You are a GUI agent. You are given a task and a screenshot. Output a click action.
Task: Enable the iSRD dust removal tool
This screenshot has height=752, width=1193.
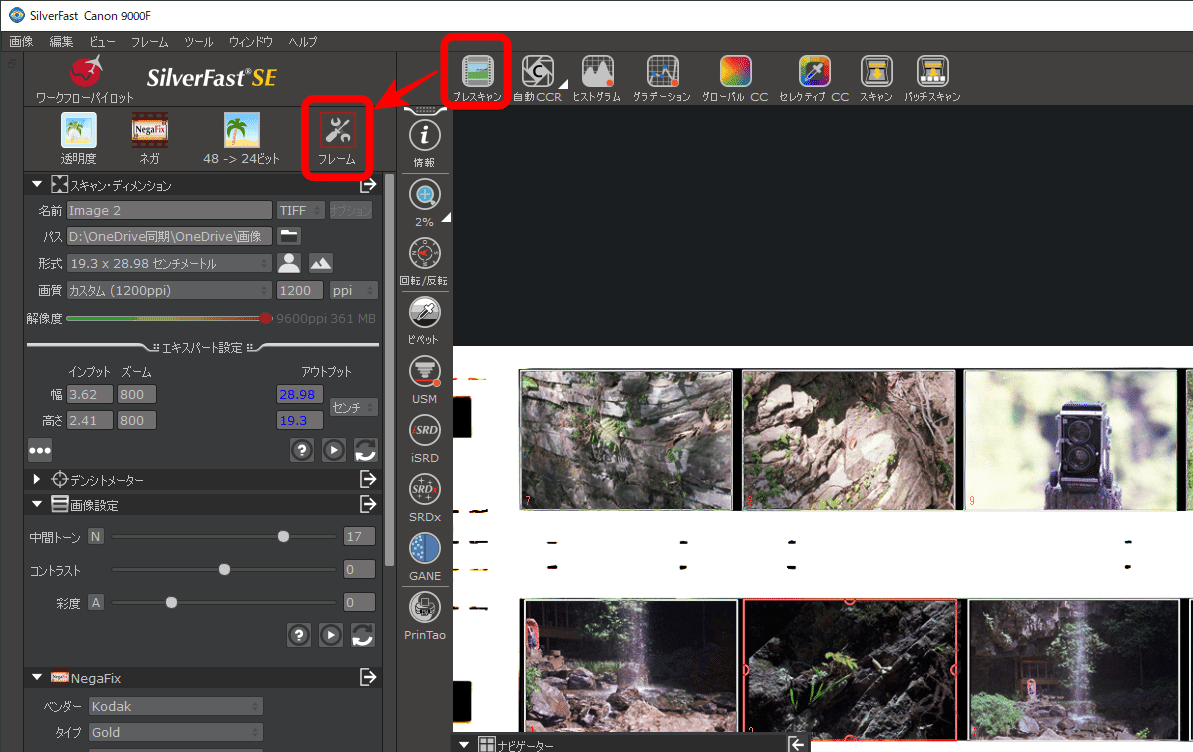[x=425, y=430]
